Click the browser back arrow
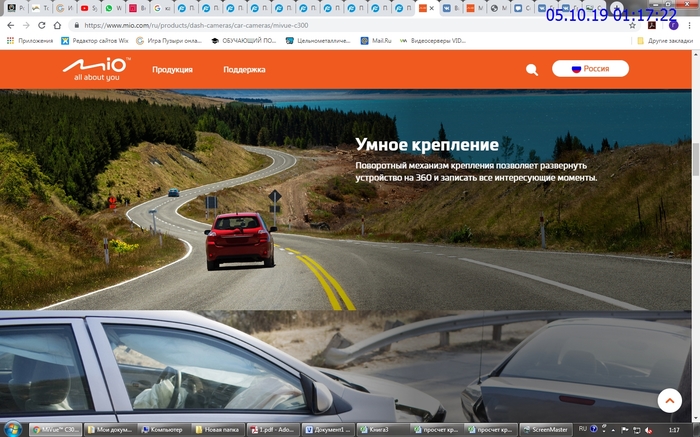700x437 pixels. point(11,25)
